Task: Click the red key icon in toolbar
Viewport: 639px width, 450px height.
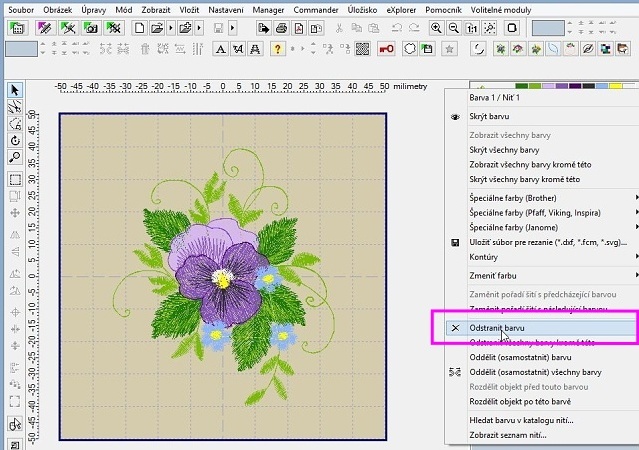Action: pyautogui.click(x=385, y=48)
